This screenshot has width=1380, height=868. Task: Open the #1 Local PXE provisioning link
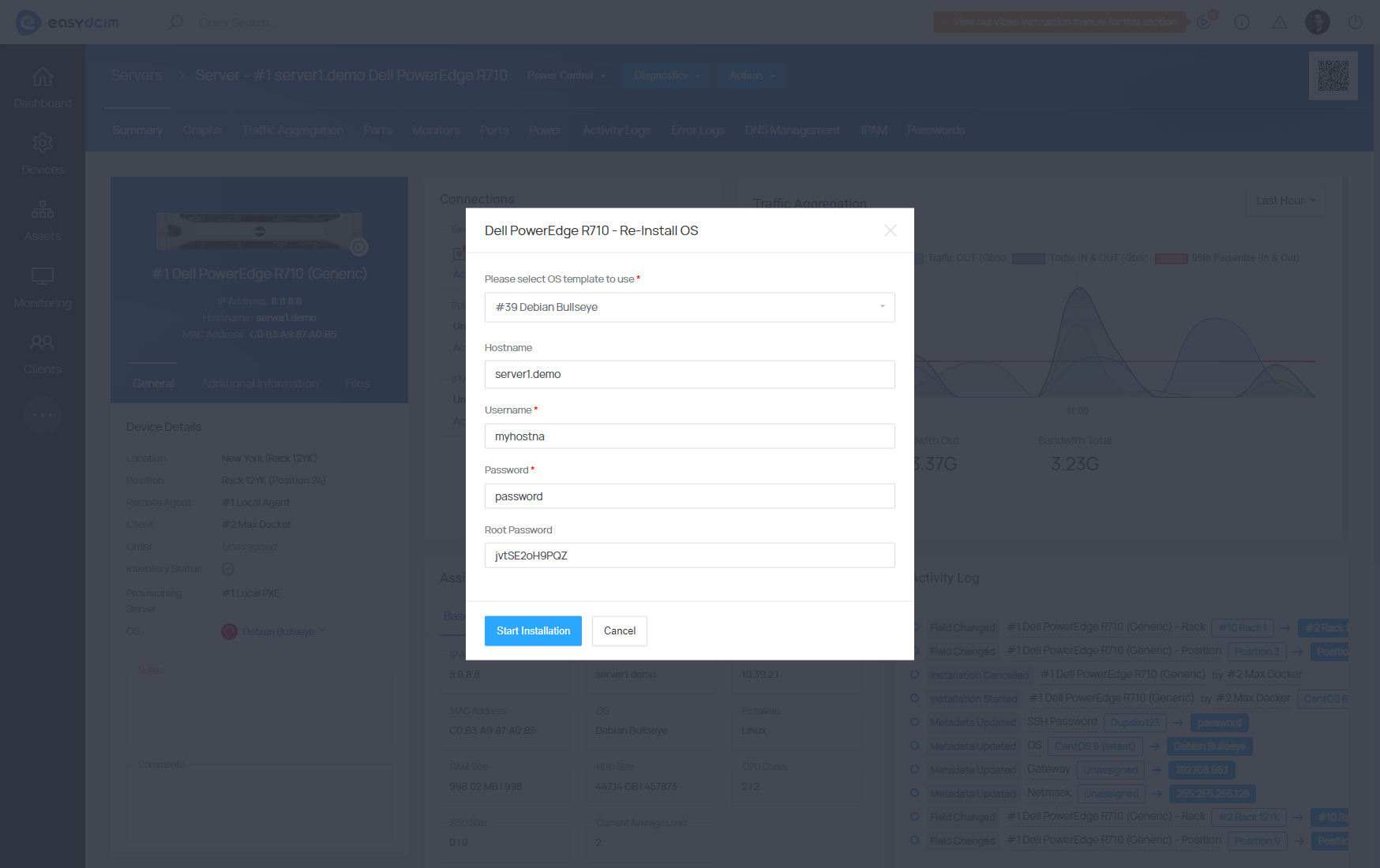[x=251, y=593]
